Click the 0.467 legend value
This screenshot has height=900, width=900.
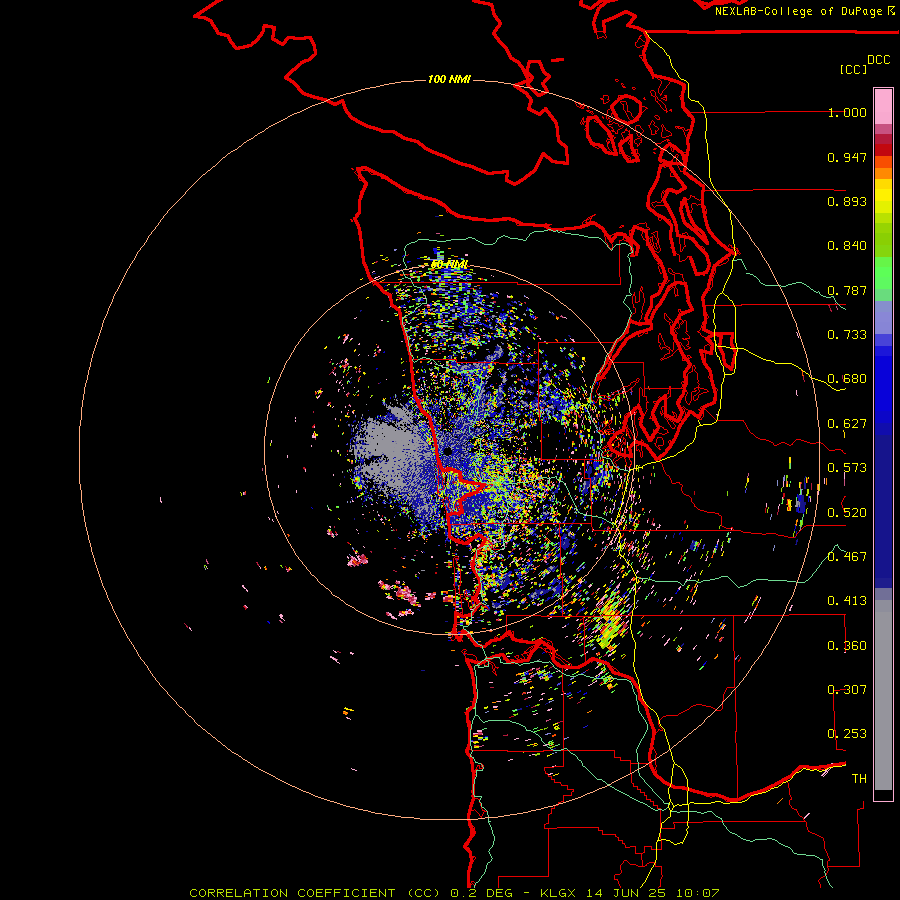[x=847, y=557]
